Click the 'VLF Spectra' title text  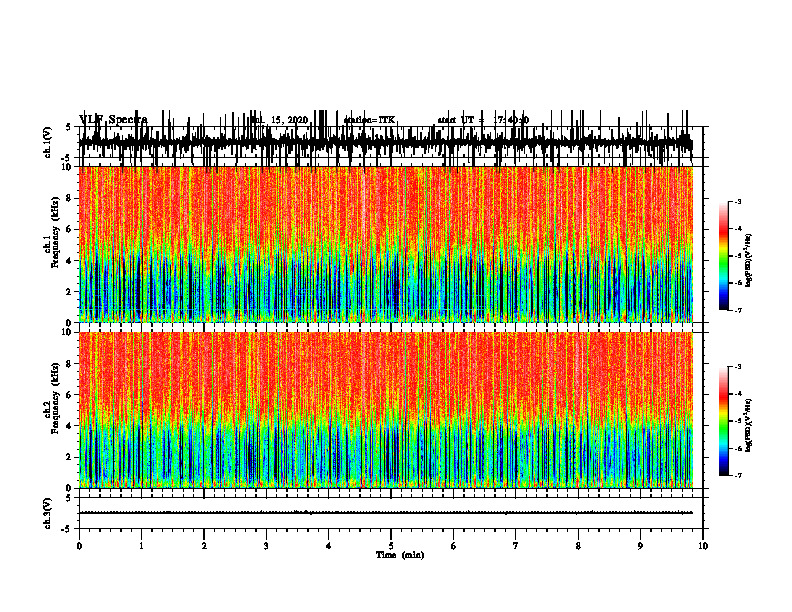tap(113, 120)
